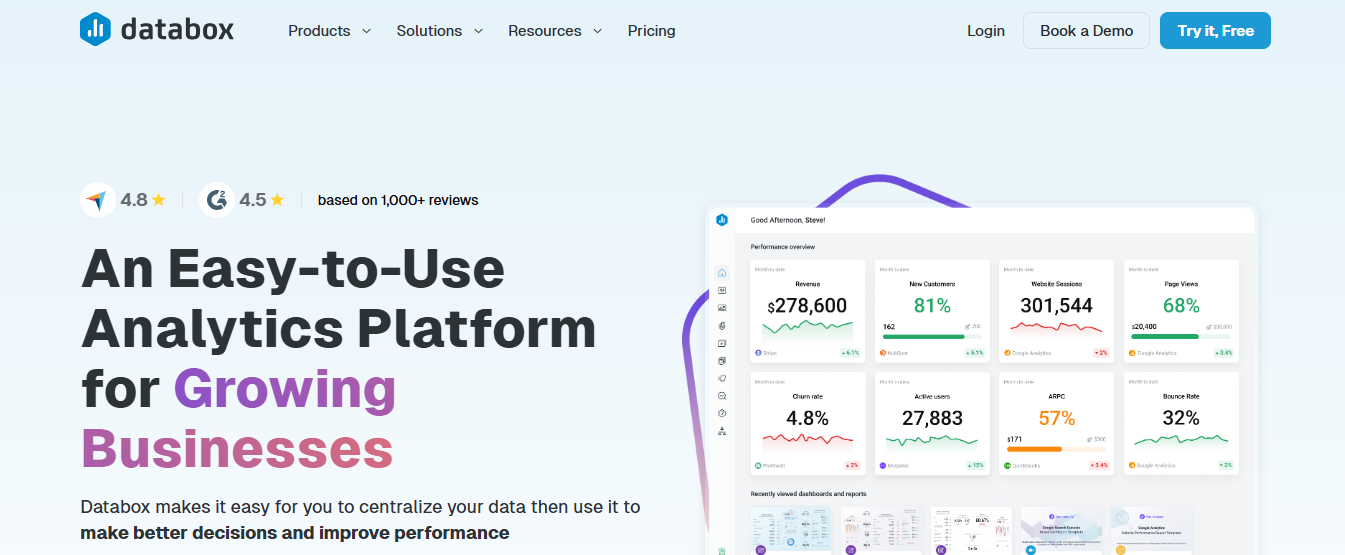
Task: Click the Databox icon above the dashboard sidebar
Action: coord(722,220)
